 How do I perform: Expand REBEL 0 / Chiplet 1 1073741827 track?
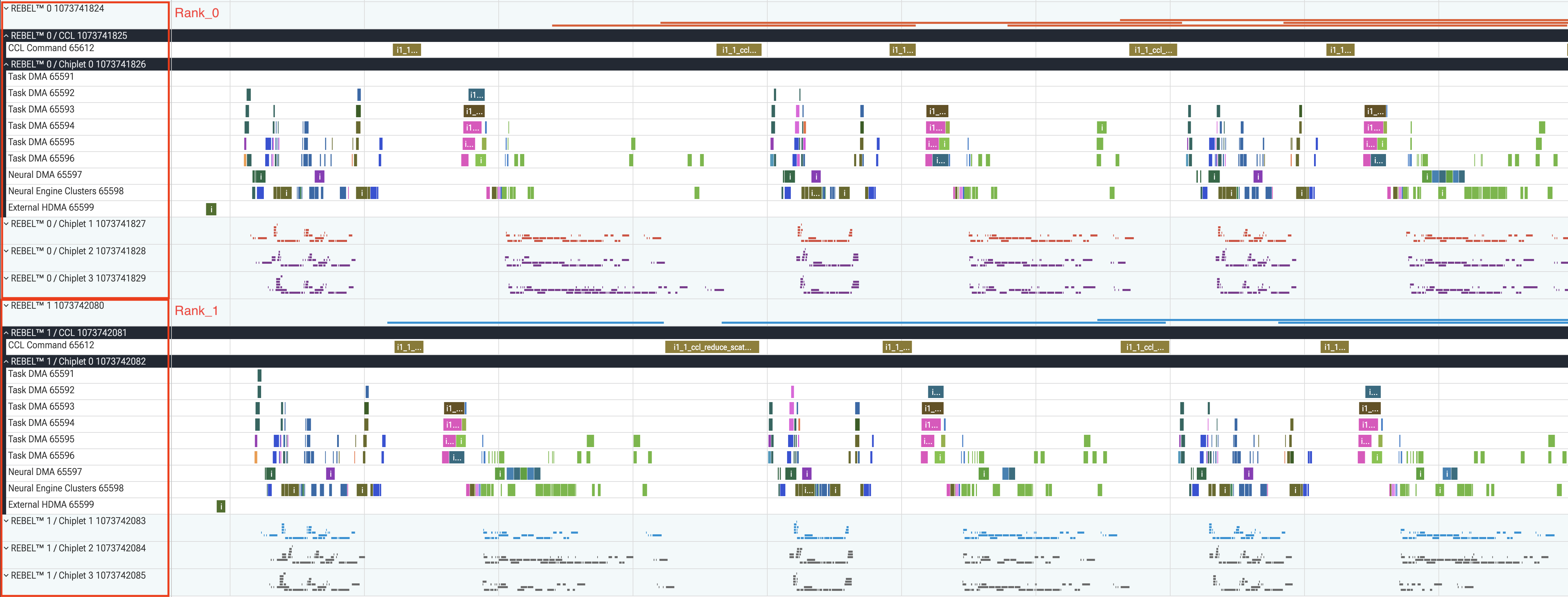6,224
